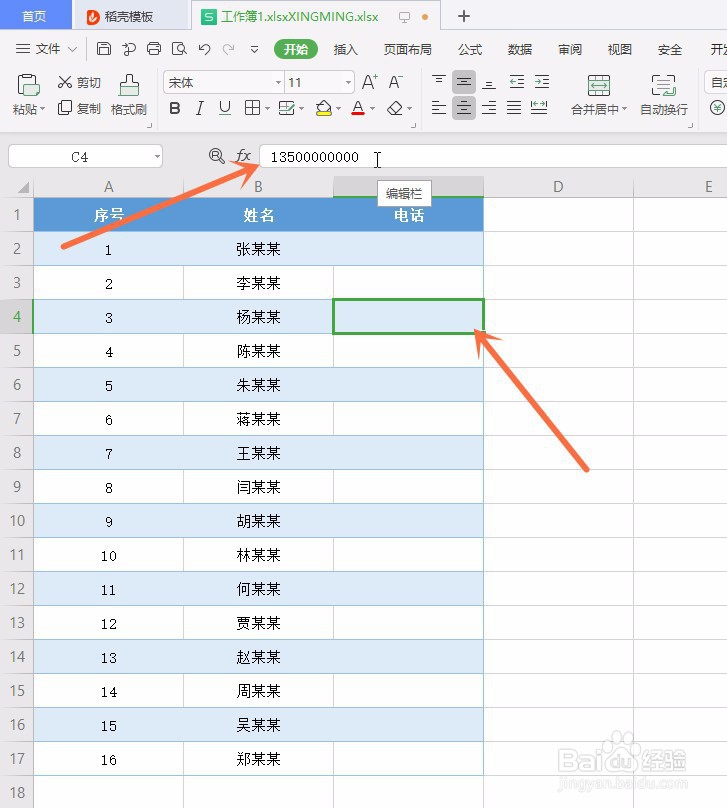Toggle Wrap Text (自动换行)
This screenshot has height=808, width=727.
pyautogui.click(x=664, y=95)
